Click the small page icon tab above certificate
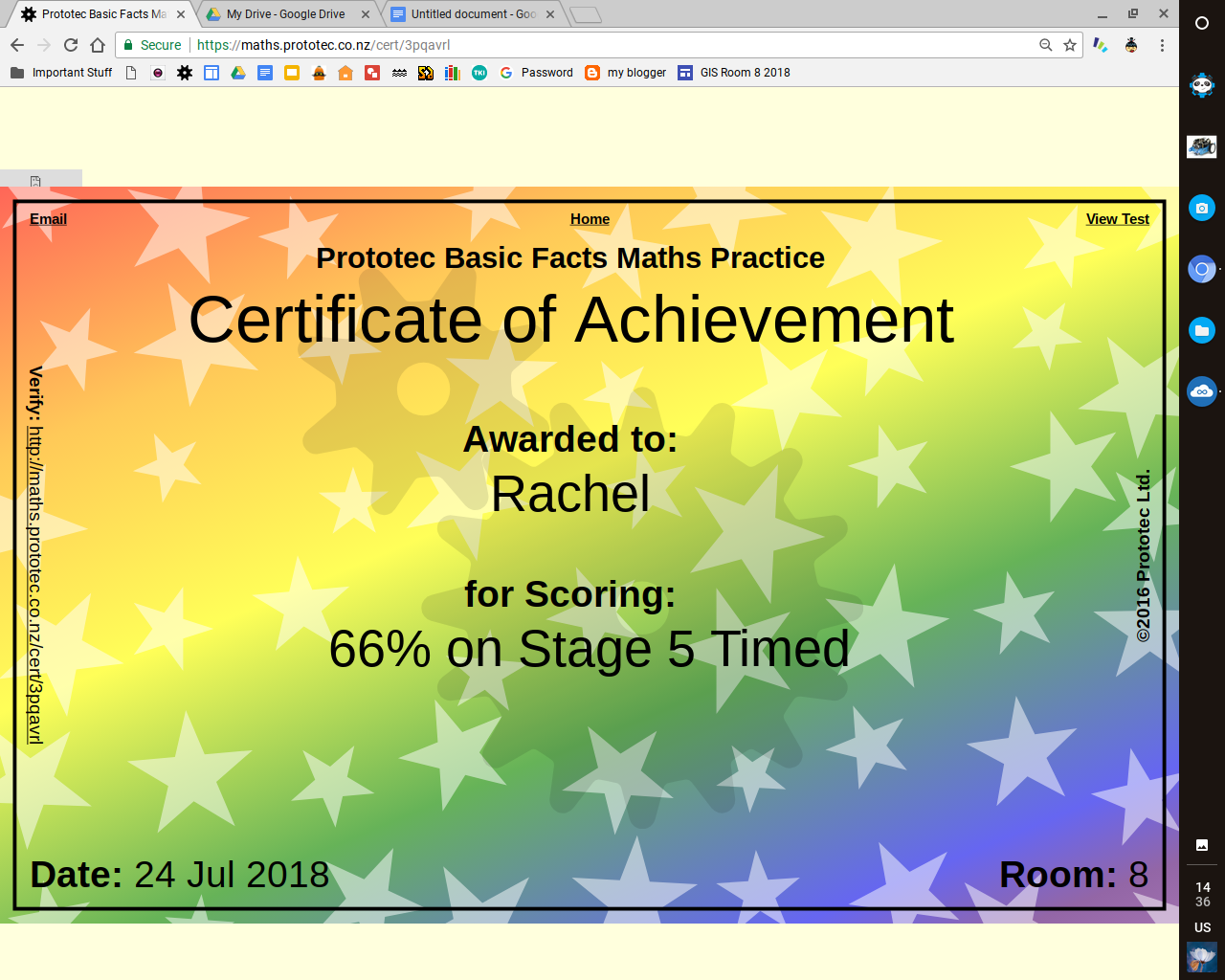 click(x=36, y=180)
